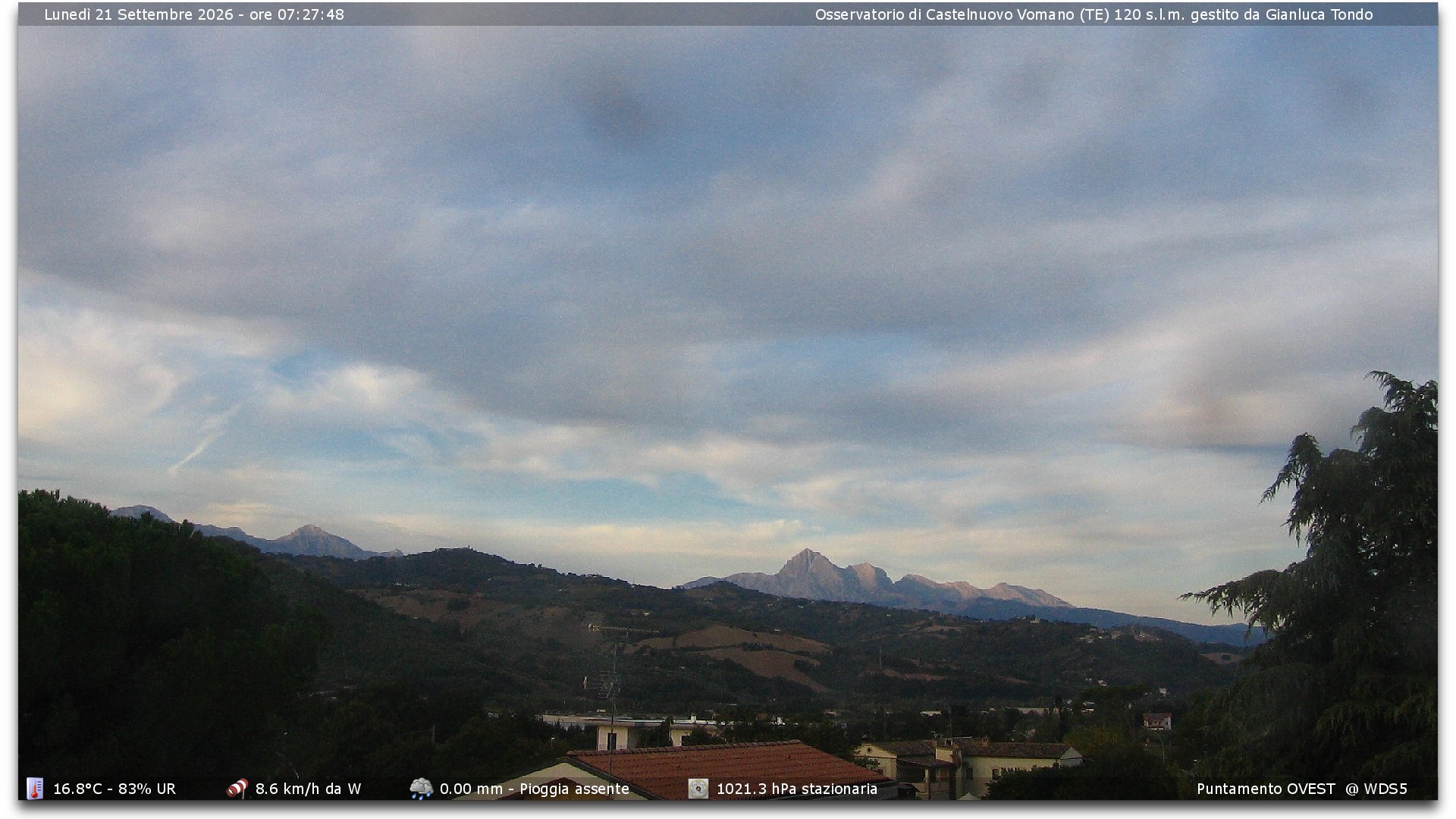Click the red-striped windsock icon
Screen dimensions: 1456x819
(237, 789)
